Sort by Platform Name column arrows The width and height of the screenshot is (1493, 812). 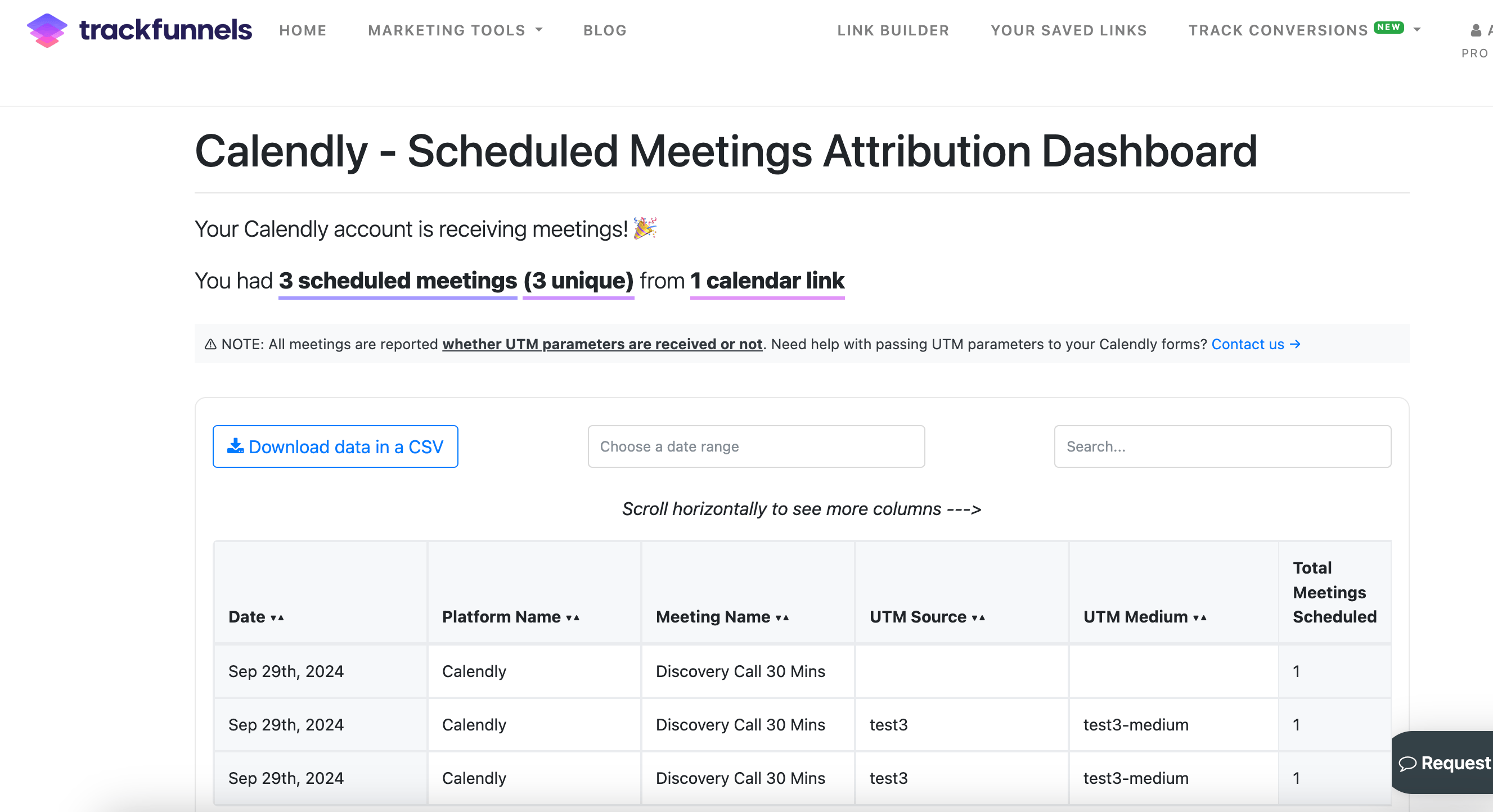(x=573, y=617)
